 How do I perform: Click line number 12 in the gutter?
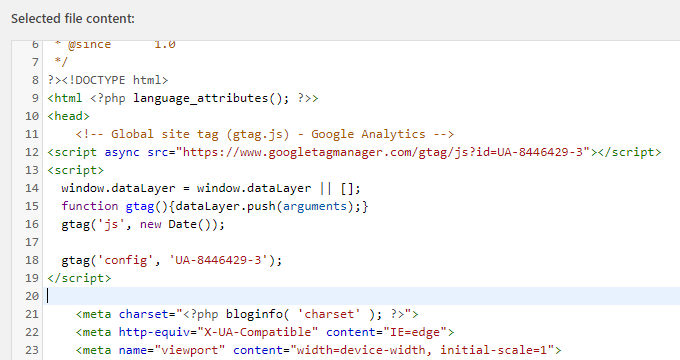[32, 152]
